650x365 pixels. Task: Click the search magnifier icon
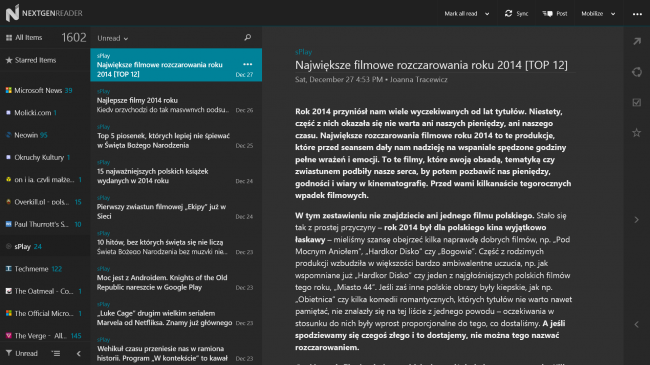pos(247,38)
